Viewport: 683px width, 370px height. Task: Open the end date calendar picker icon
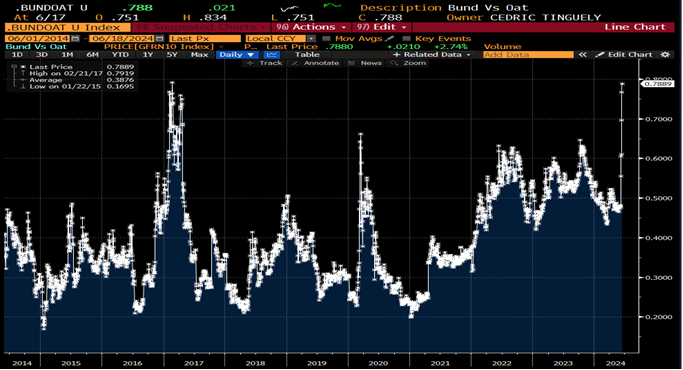click(160, 38)
